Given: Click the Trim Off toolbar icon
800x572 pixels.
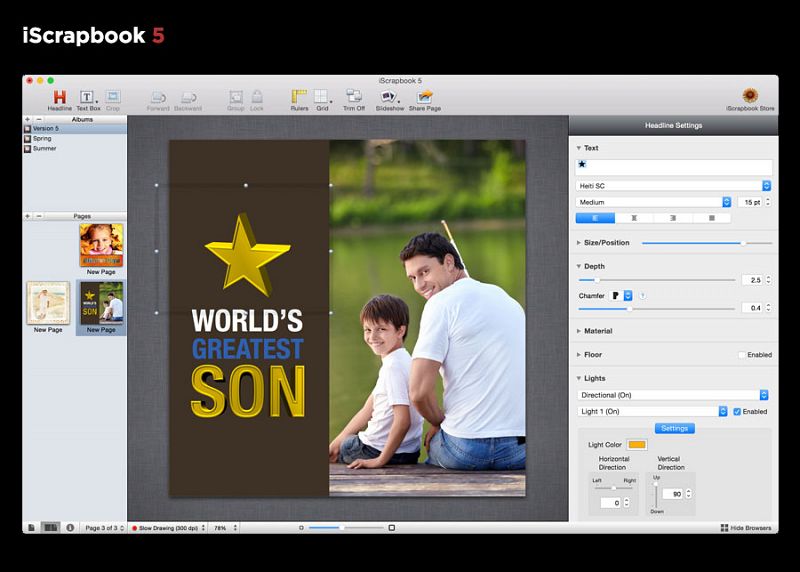Looking at the screenshot, I should (354, 98).
